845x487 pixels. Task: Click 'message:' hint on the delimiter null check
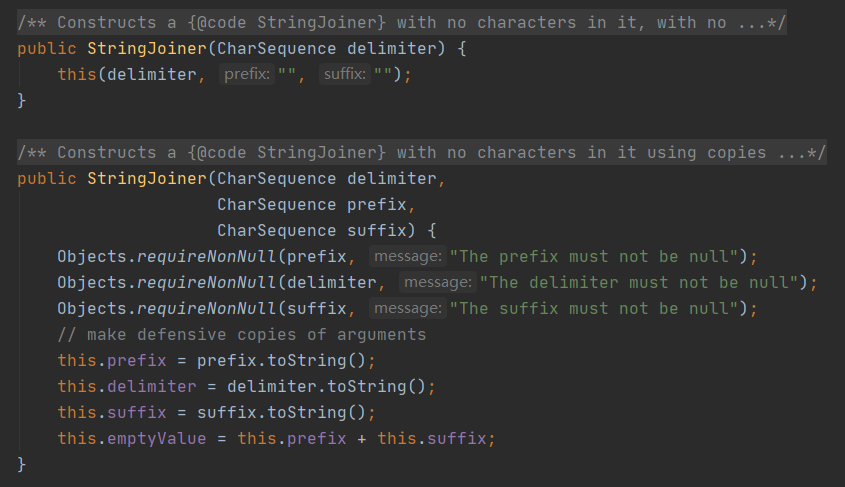pos(438,282)
